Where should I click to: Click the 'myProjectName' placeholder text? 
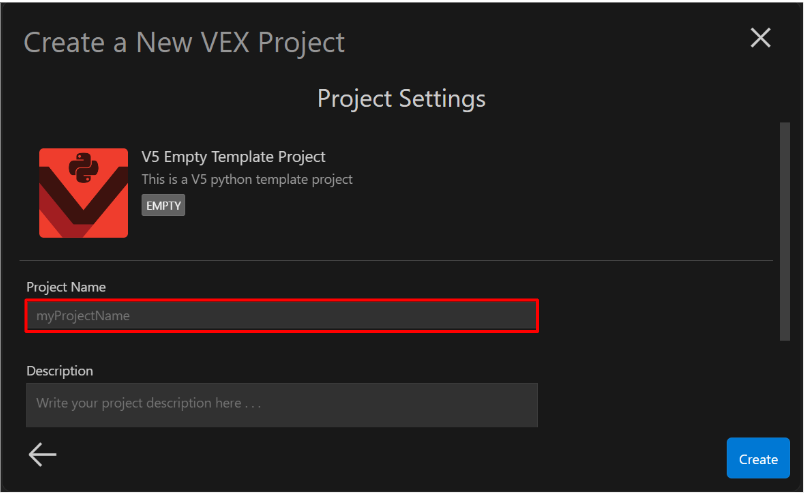[x=83, y=316]
